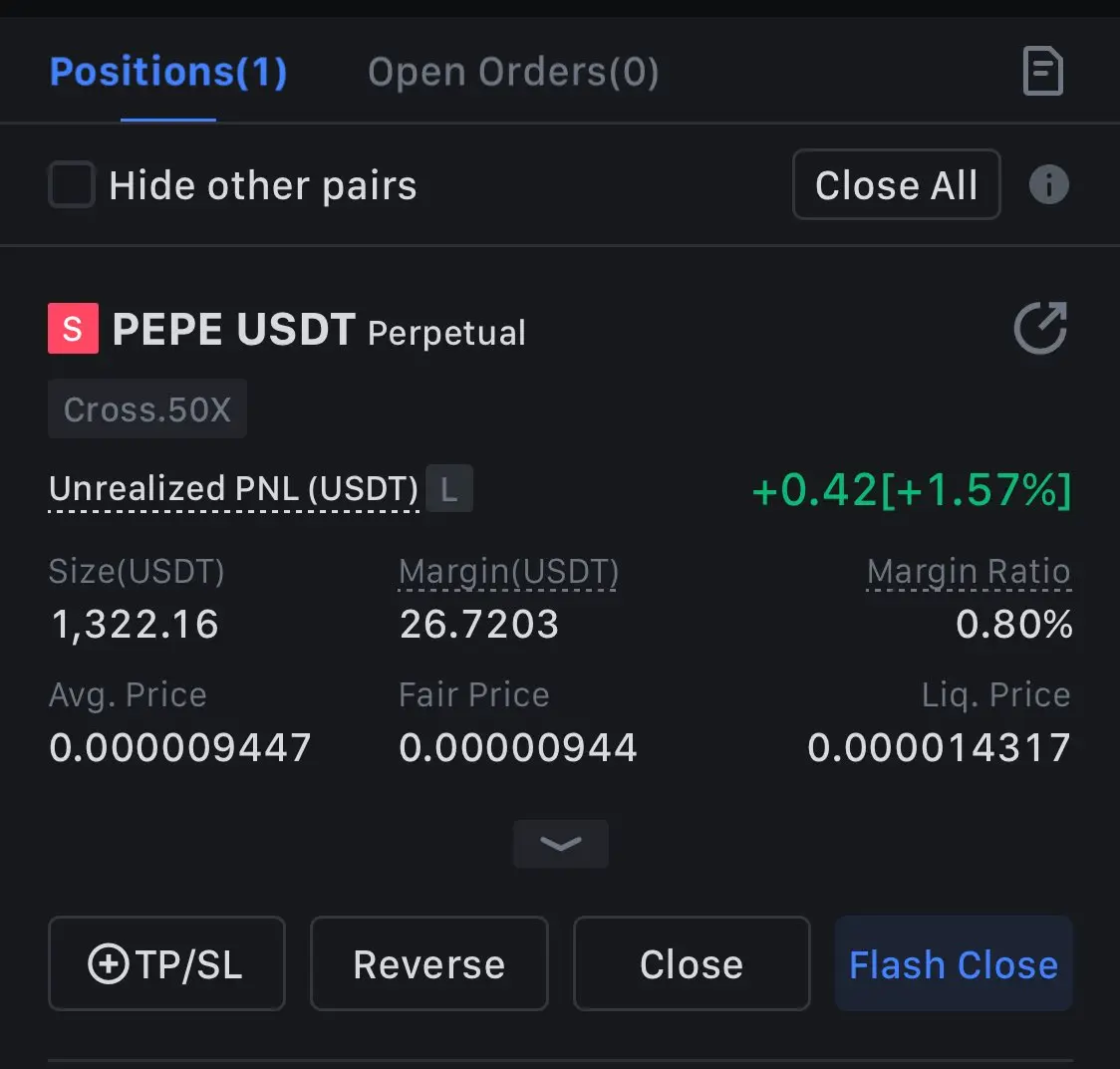Click the plus icon on TP/SL

point(108,963)
